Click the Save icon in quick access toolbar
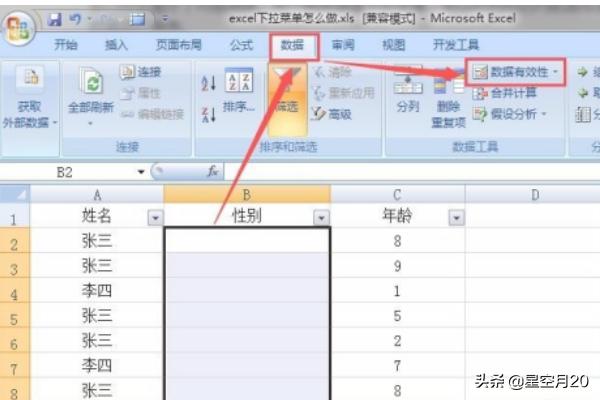The height and width of the screenshot is (400, 600). (54, 19)
